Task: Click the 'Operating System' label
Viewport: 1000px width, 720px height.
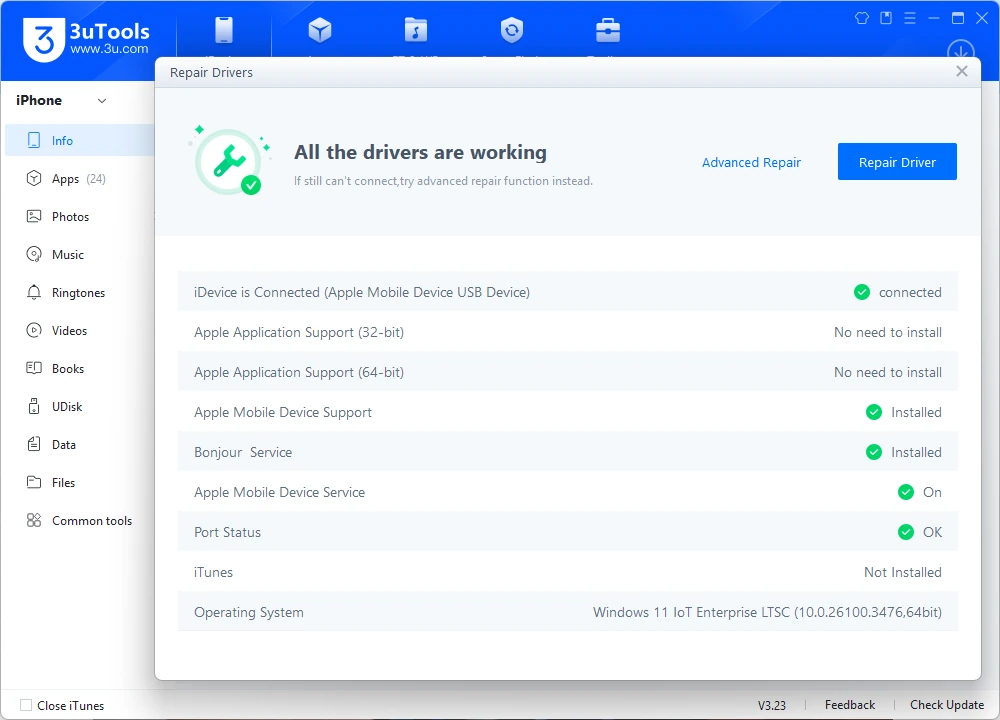Action: coord(249,612)
